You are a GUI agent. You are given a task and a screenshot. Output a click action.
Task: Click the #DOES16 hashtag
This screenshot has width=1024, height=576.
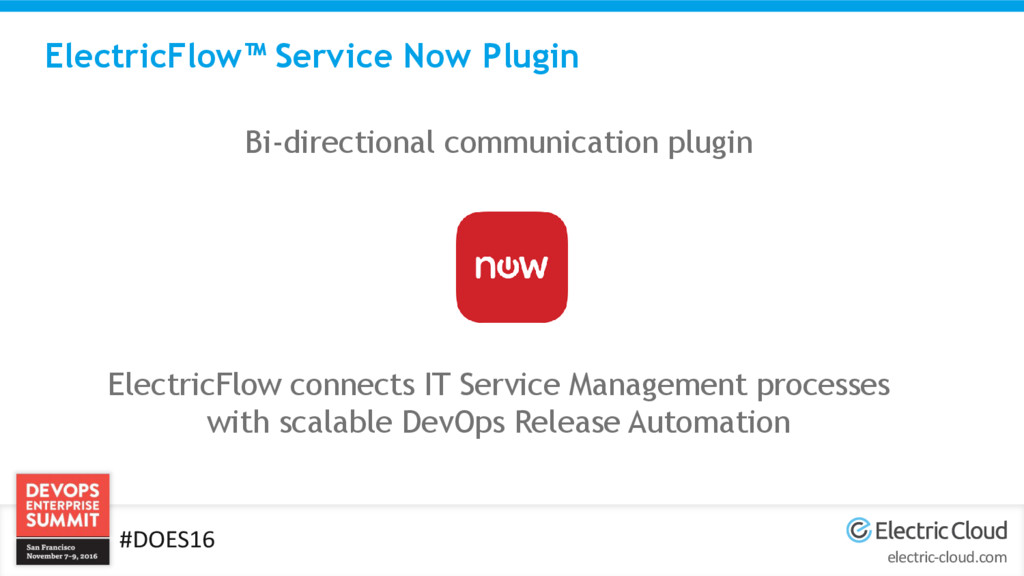coord(167,539)
